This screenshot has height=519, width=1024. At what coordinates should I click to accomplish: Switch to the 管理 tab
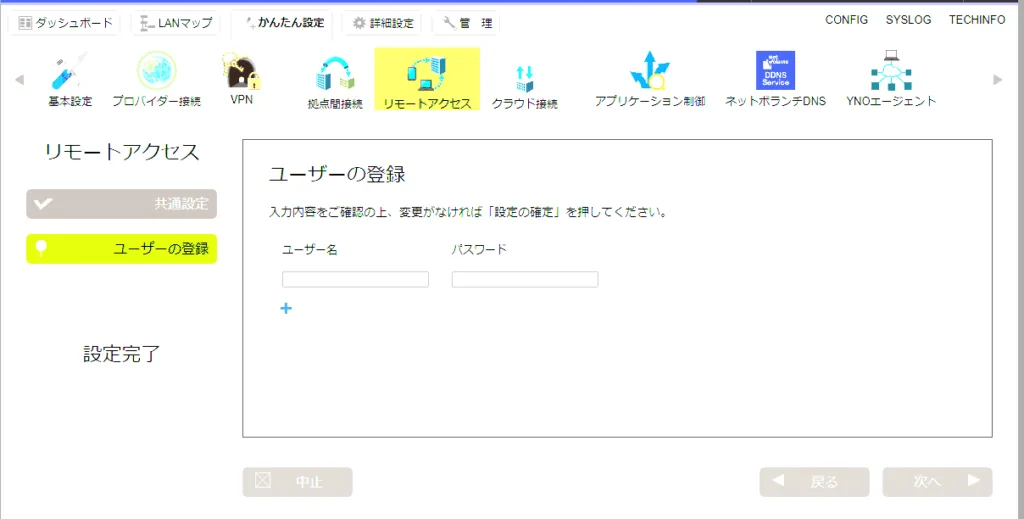coord(467,23)
